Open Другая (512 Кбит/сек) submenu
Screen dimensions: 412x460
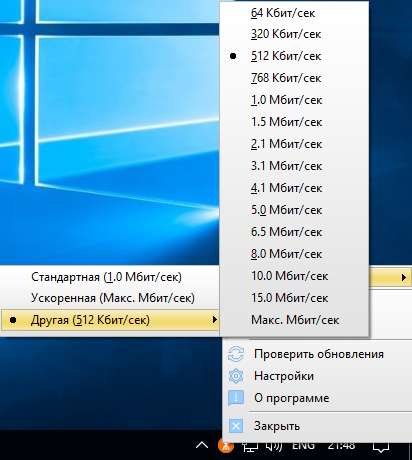(110, 320)
